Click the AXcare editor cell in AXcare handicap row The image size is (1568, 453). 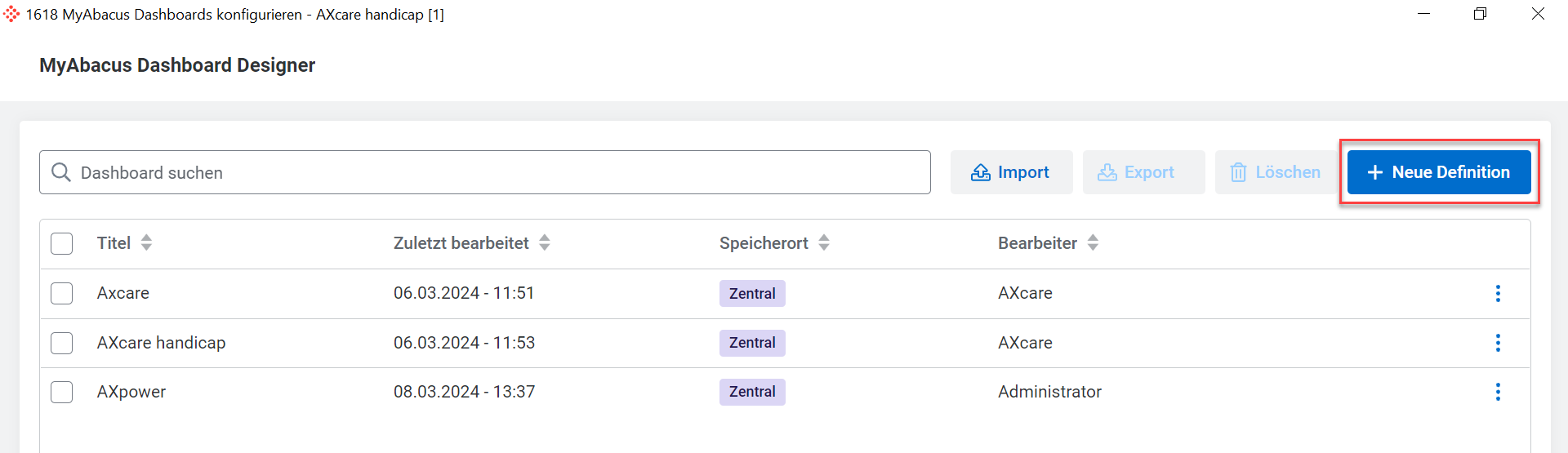[x=1025, y=343]
